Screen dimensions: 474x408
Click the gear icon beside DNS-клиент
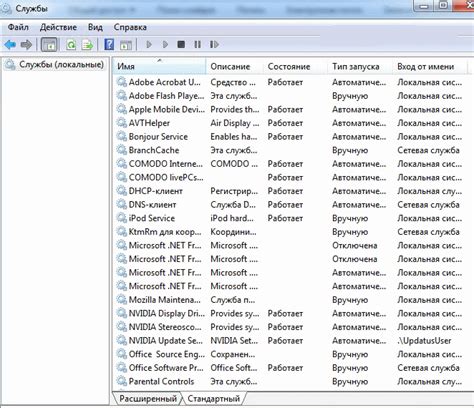pyautogui.click(x=121, y=204)
